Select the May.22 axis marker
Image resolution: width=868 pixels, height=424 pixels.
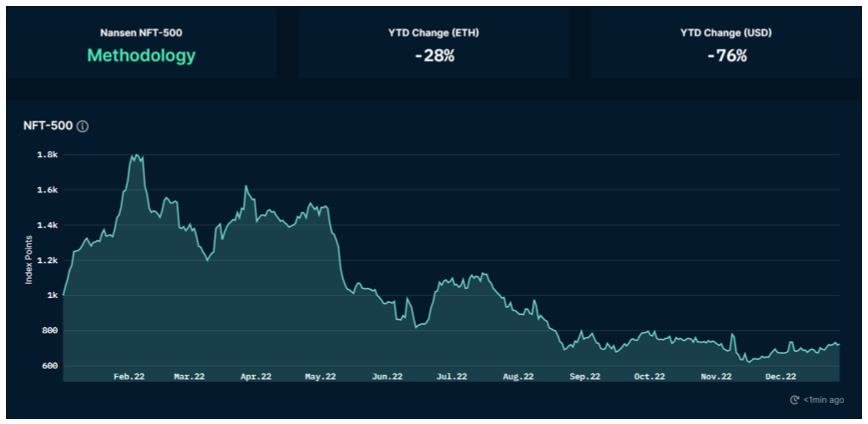click(x=320, y=377)
